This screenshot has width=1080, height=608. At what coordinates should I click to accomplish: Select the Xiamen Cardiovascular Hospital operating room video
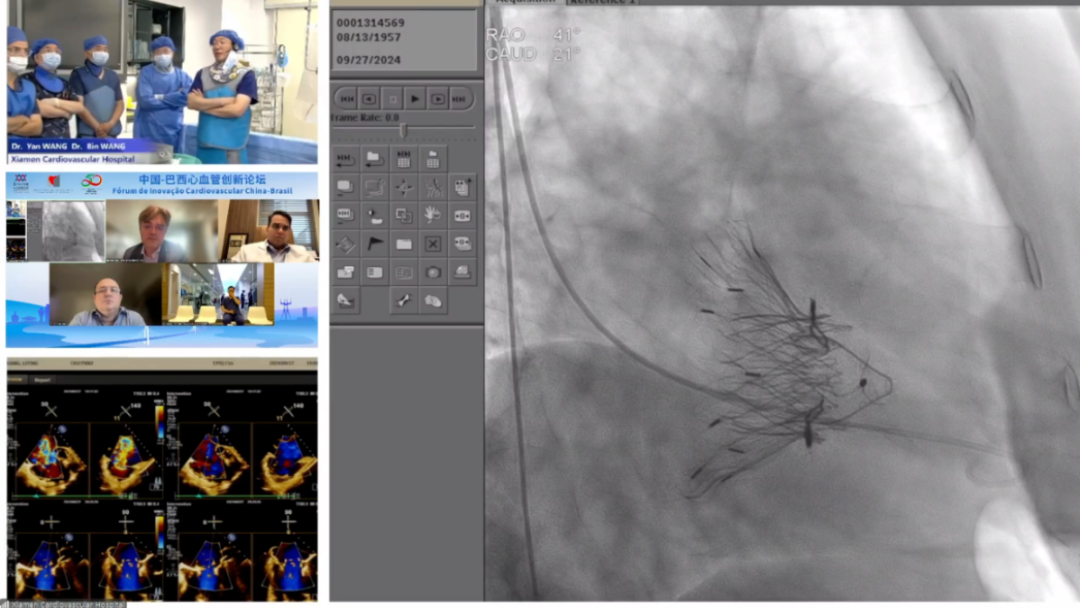pyautogui.click(x=162, y=82)
